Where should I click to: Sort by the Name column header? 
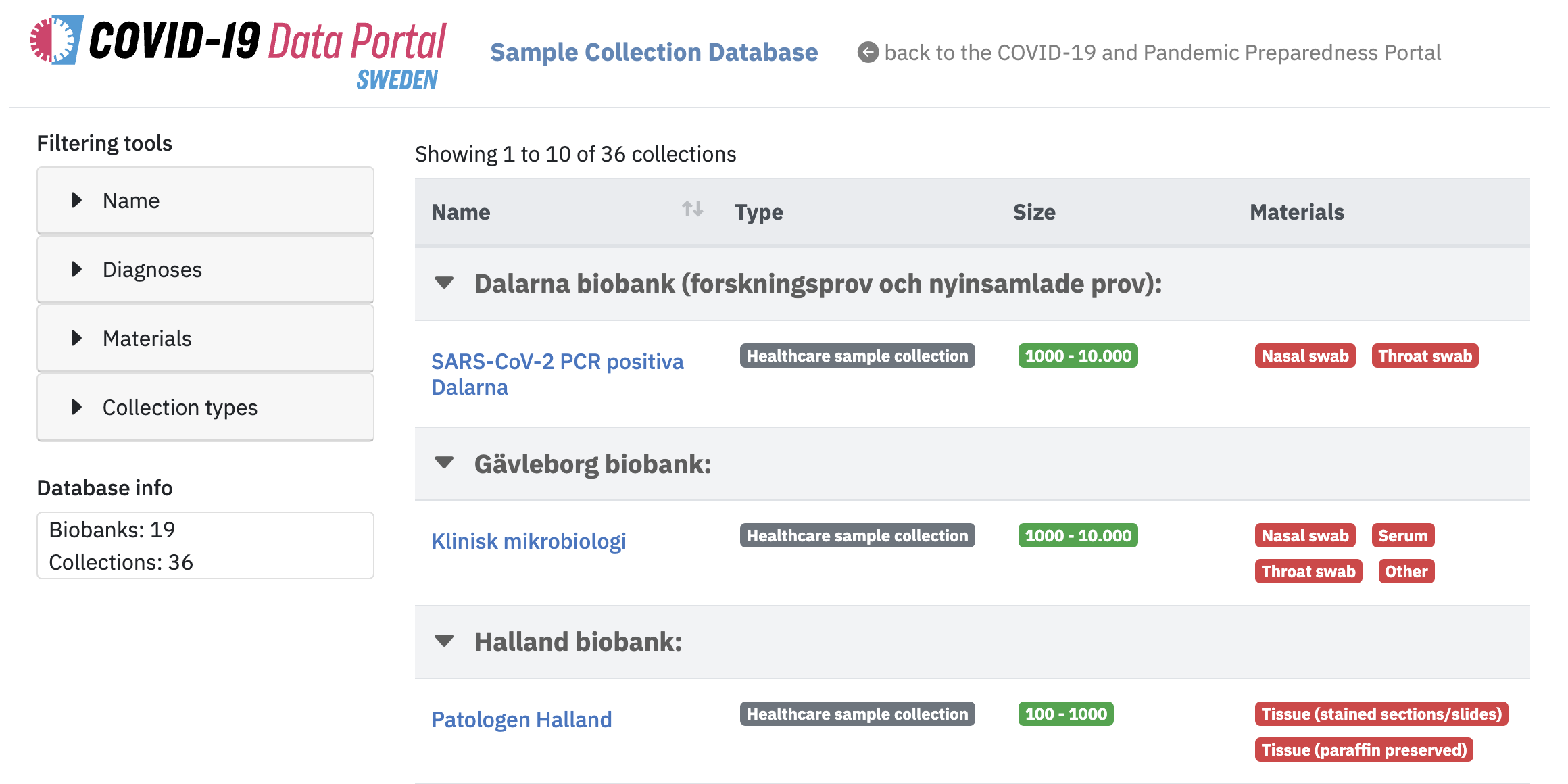[x=461, y=212]
